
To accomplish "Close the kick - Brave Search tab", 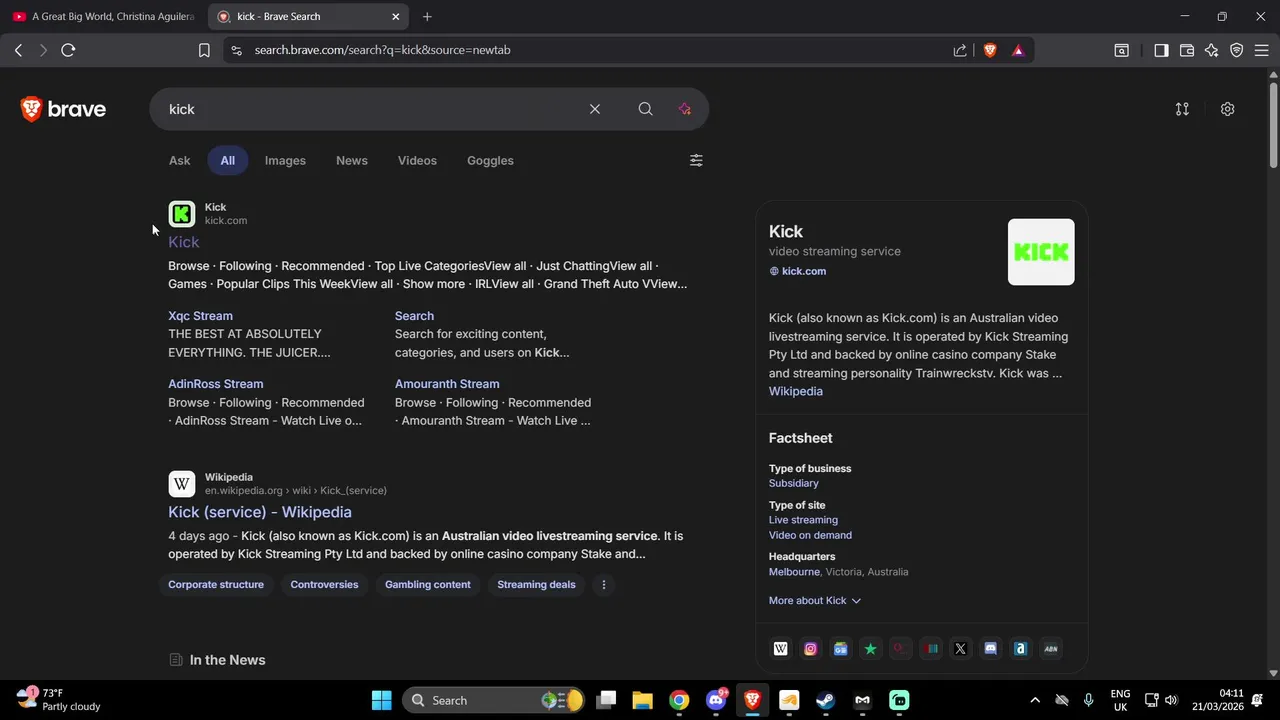I will (x=395, y=16).
